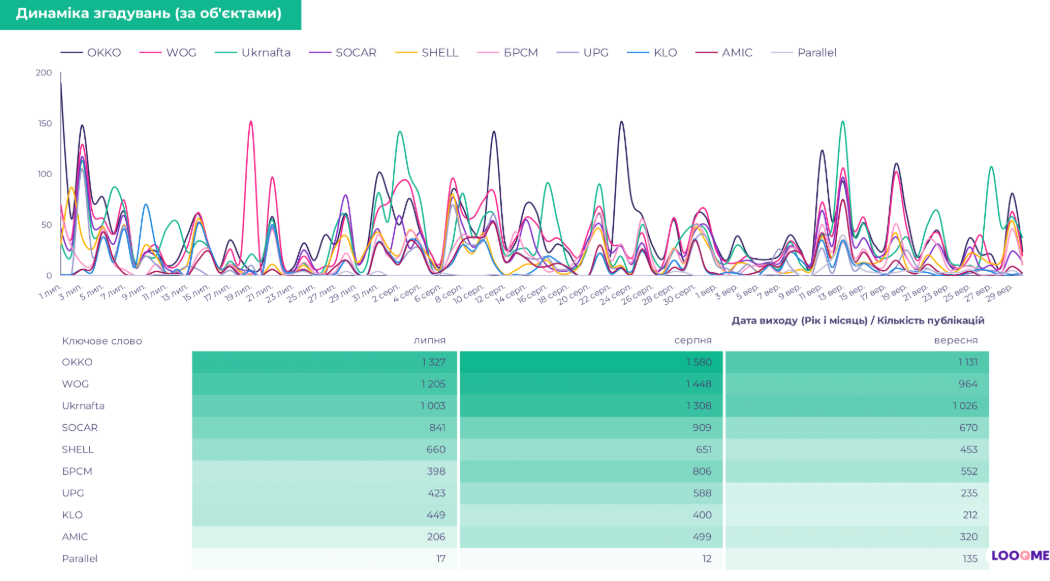The width and height of the screenshot is (1050, 581).
Task: Toggle the AMIC legend entry
Action: [724, 52]
